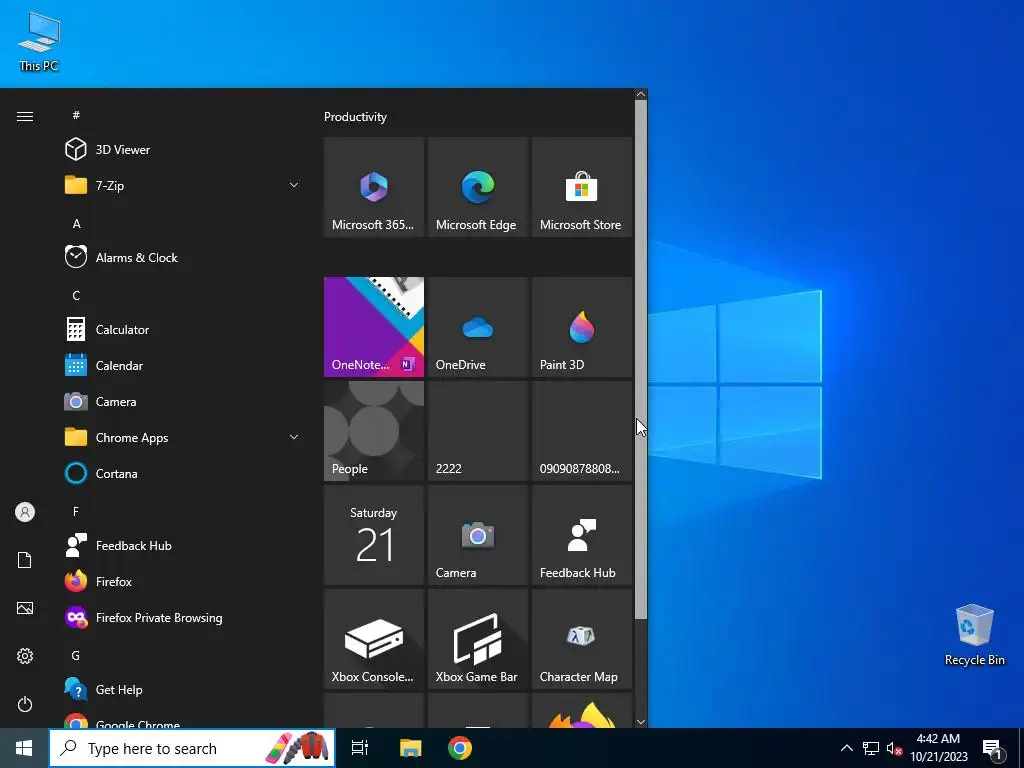Launch Alarms & Clock app

[x=183, y=257]
